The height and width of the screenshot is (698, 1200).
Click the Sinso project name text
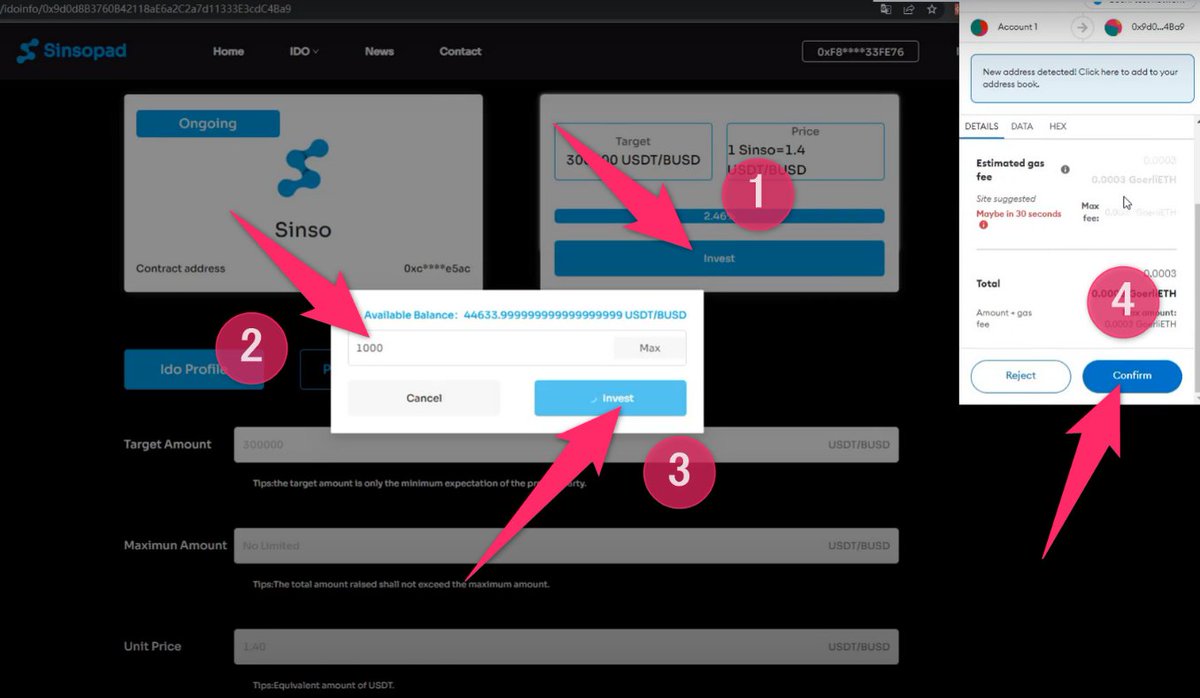tap(303, 229)
